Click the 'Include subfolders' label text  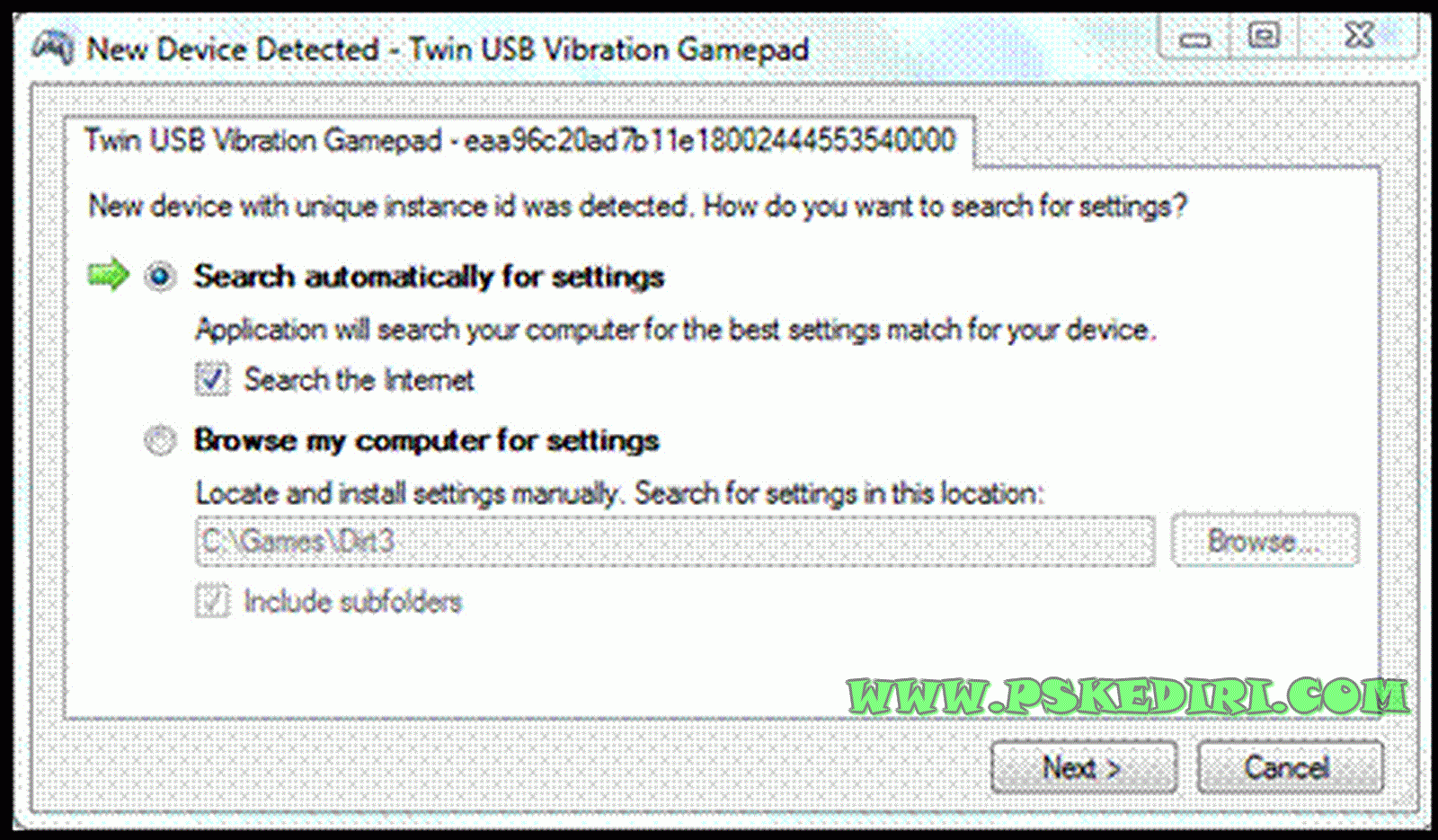coord(353,601)
